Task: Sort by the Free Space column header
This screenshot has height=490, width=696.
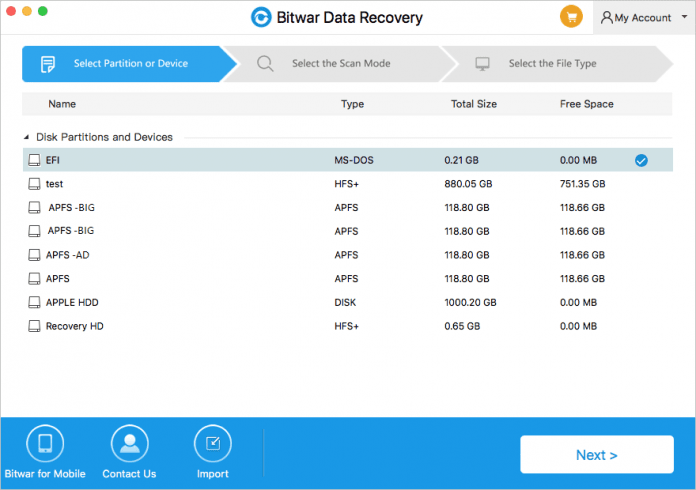Action: 586,104
